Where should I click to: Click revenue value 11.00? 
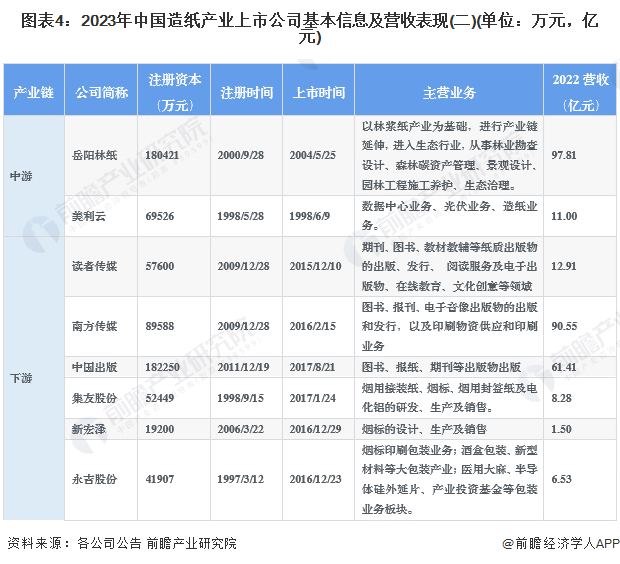[x=564, y=216]
